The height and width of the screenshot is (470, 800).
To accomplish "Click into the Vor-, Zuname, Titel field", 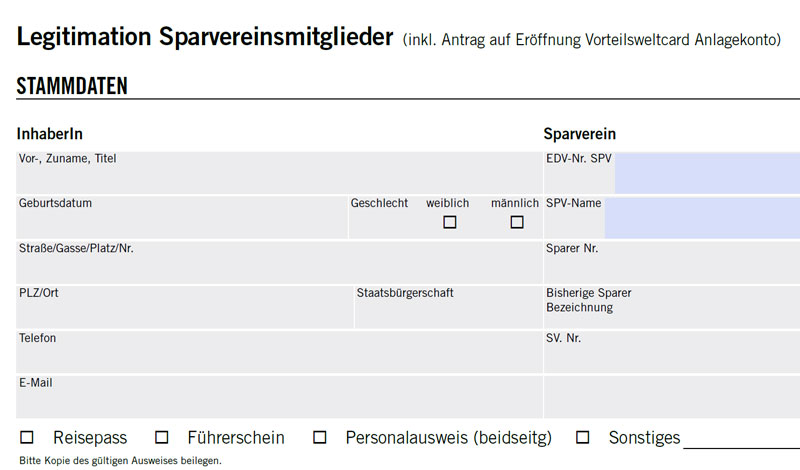I will (278, 176).
